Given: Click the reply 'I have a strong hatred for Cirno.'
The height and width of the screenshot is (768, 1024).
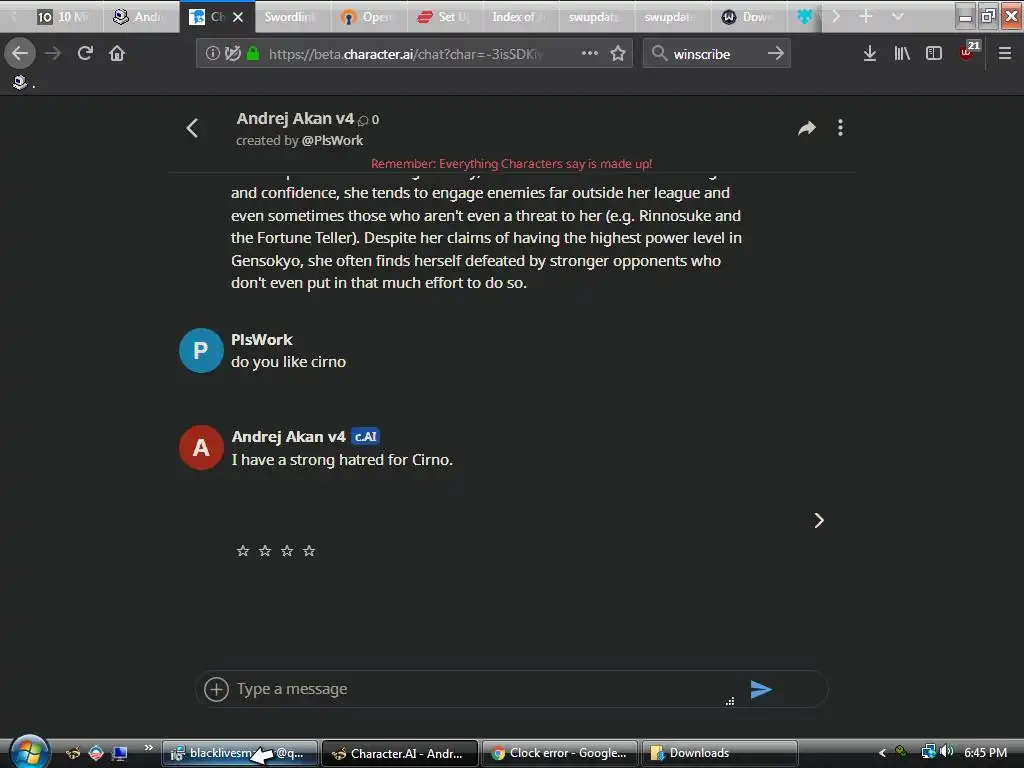Looking at the screenshot, I should [x=342, y=460].
